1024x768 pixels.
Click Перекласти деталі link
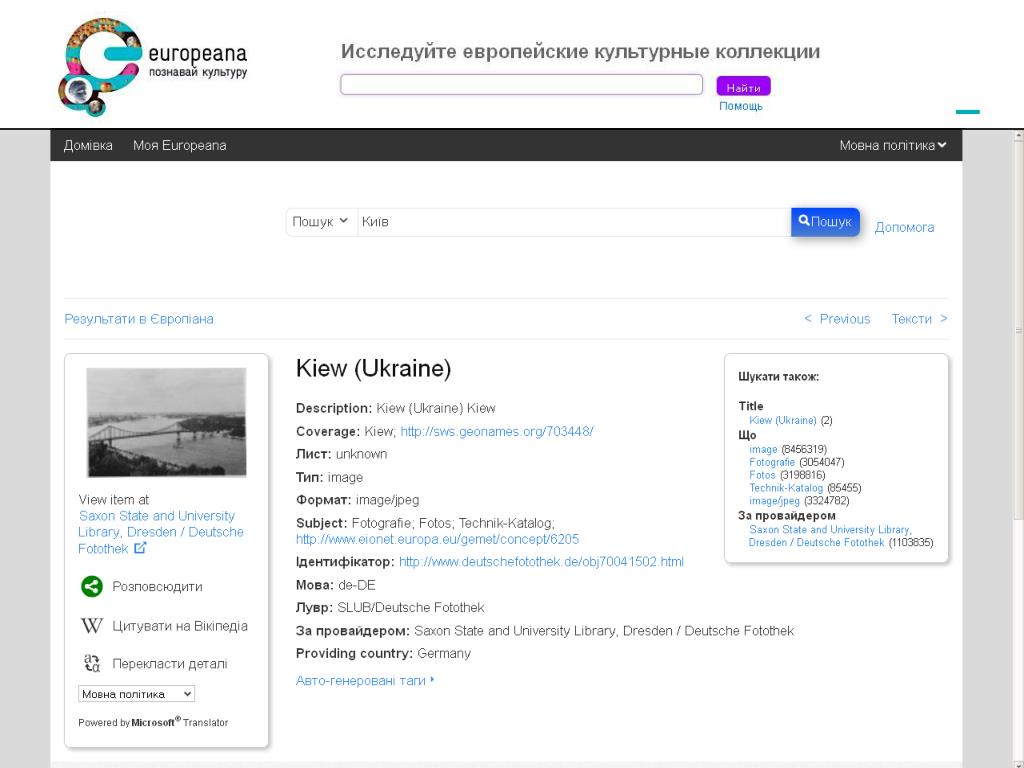coord(170,664)
